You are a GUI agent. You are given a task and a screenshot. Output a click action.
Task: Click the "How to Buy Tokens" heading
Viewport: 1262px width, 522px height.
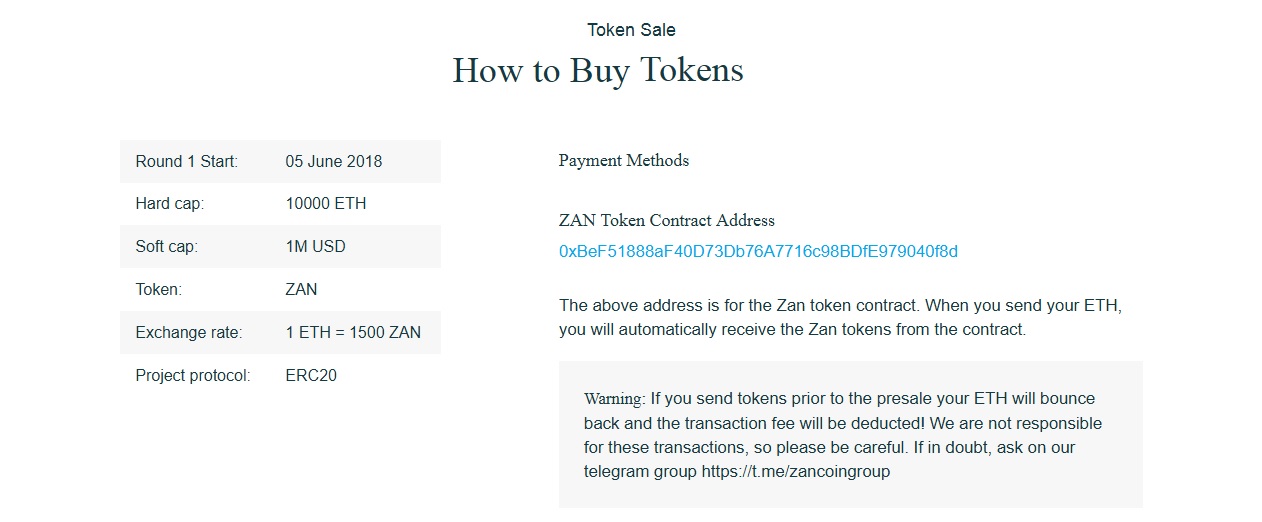[597, 71]
